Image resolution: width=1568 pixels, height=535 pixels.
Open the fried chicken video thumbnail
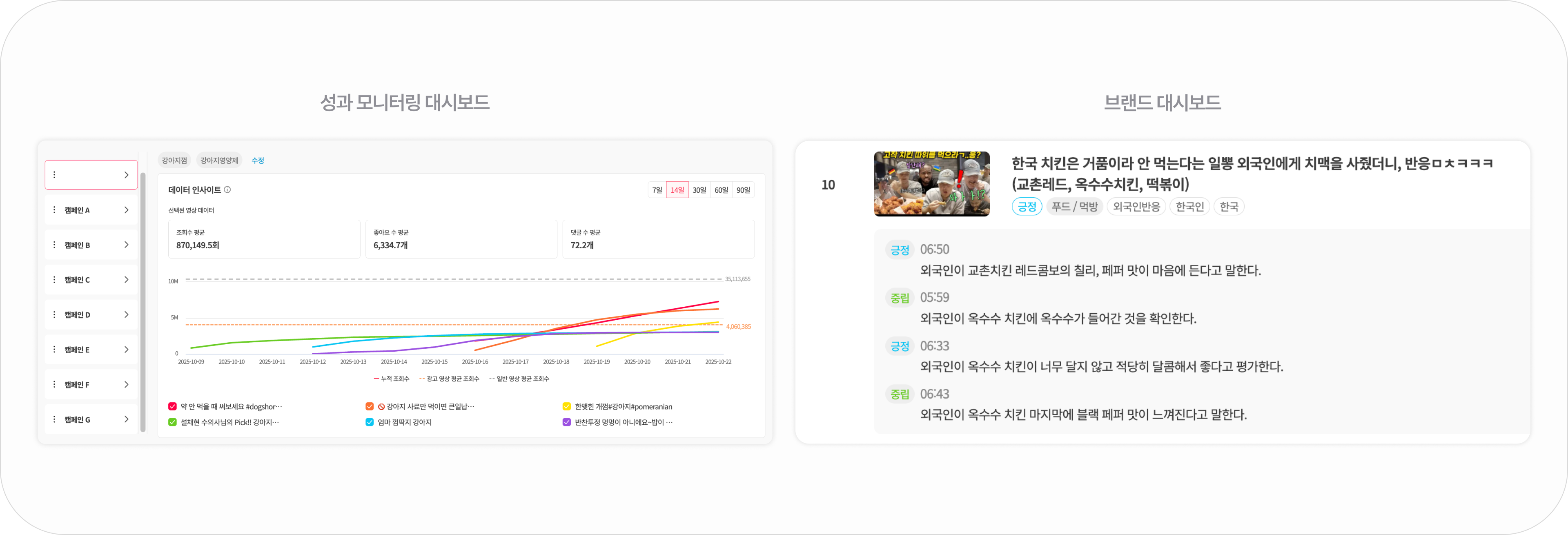931,184
